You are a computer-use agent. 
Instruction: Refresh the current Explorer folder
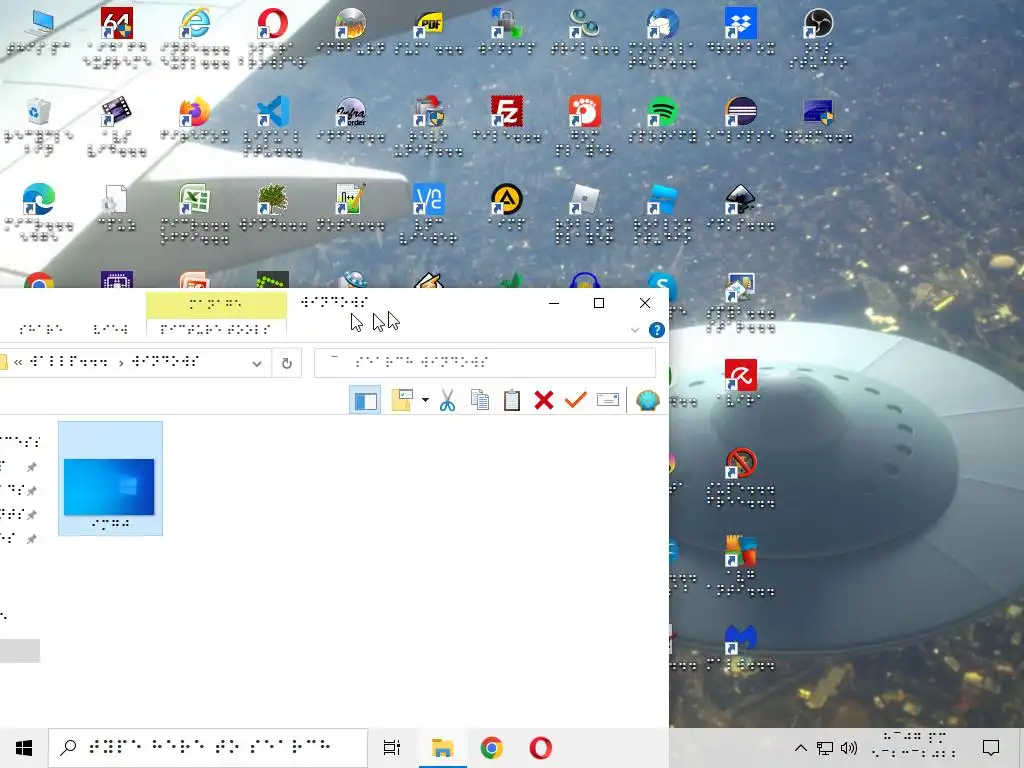pyautogui.click(x=287, y=364)
